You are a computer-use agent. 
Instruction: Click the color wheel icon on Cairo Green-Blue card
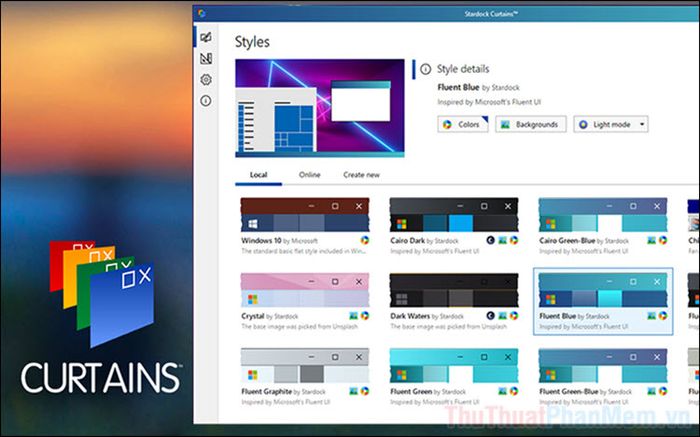(663, 240)
